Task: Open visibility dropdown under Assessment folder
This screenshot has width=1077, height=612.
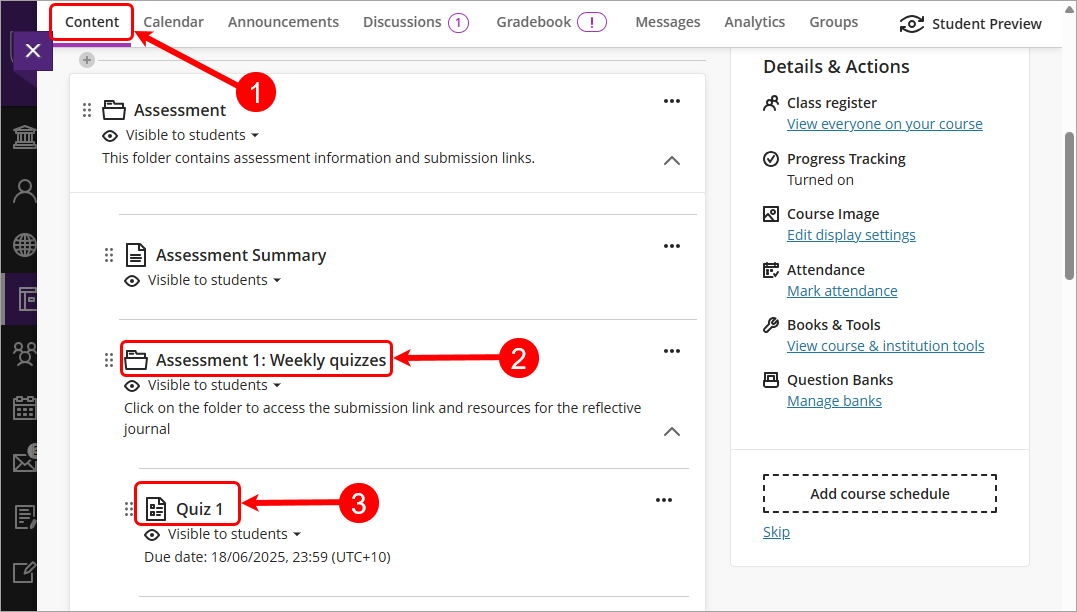Action: (x=192, y=135)
